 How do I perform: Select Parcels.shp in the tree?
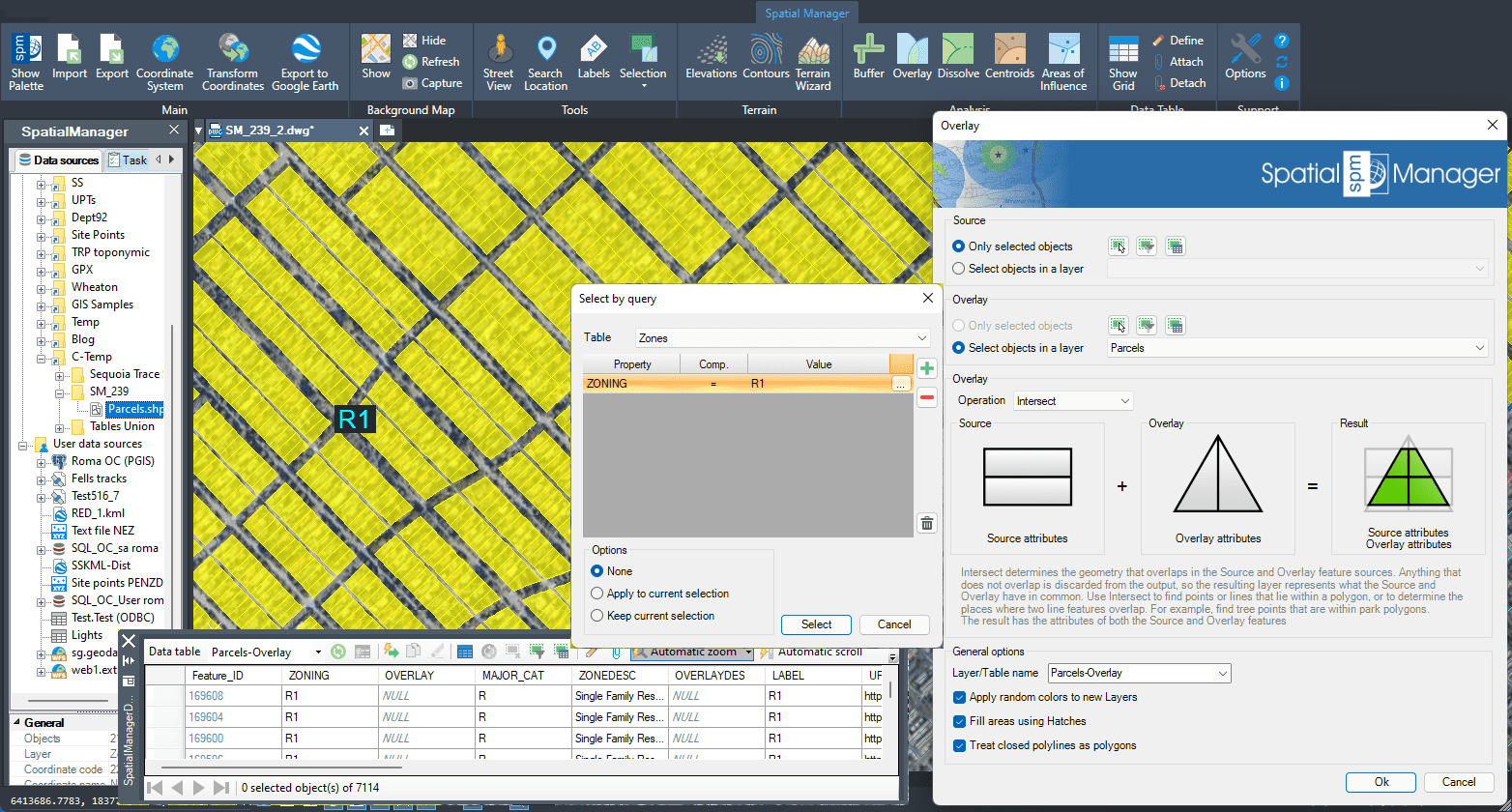134,409
